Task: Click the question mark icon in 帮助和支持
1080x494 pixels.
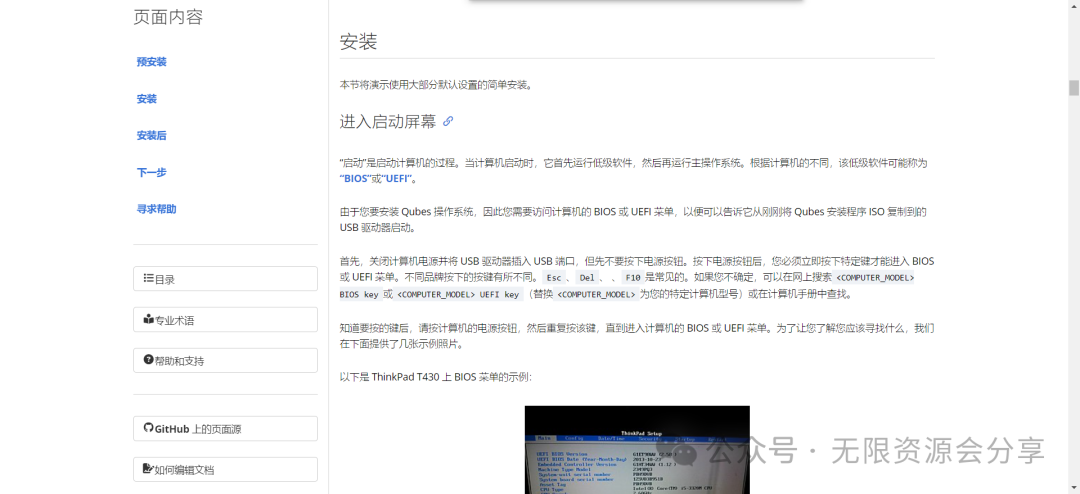Action: coord(148,360)
